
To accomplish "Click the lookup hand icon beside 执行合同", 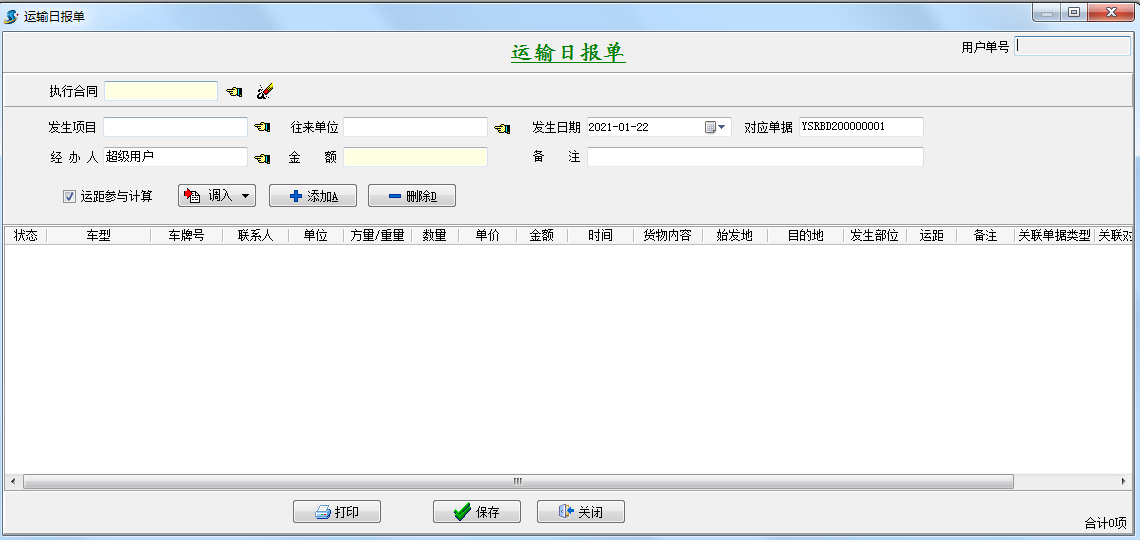I will (x=234, y=92).
